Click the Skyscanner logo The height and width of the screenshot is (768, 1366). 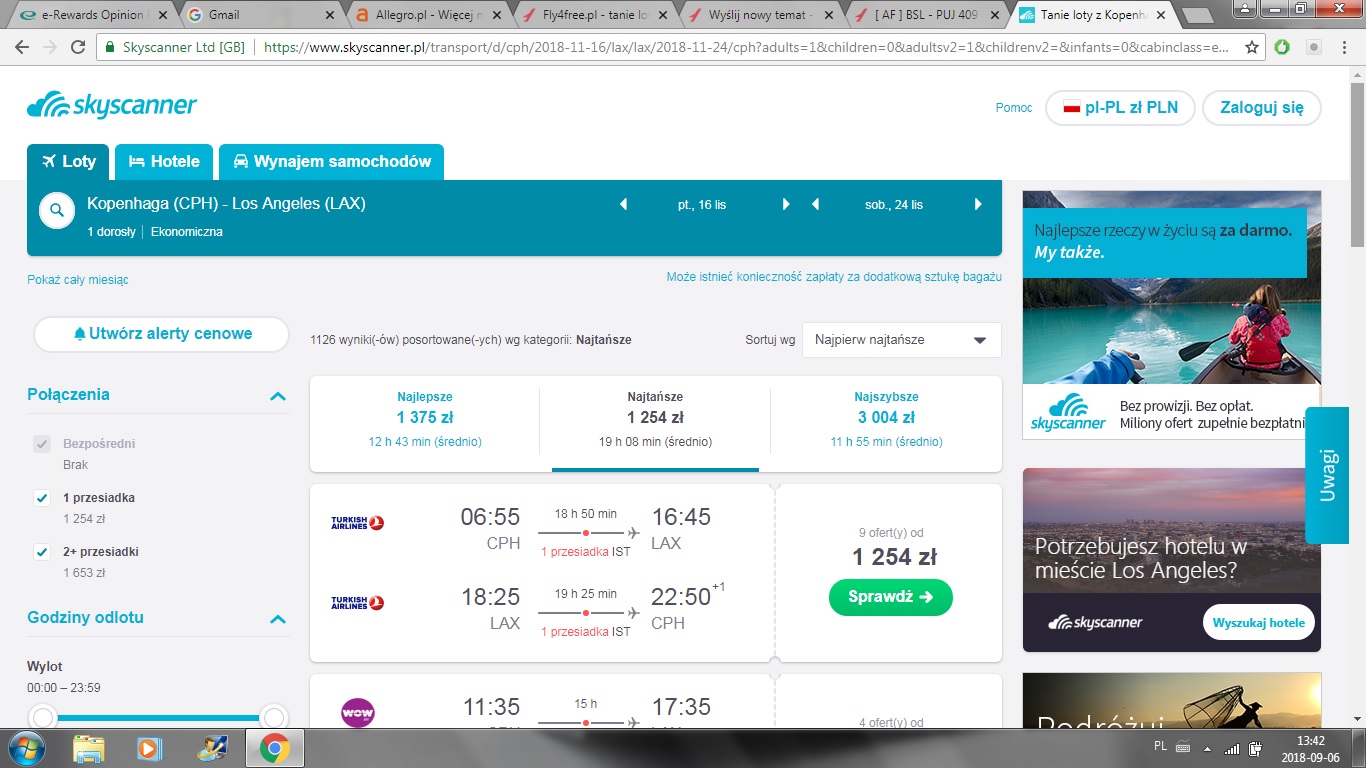[x=112, y=106]
